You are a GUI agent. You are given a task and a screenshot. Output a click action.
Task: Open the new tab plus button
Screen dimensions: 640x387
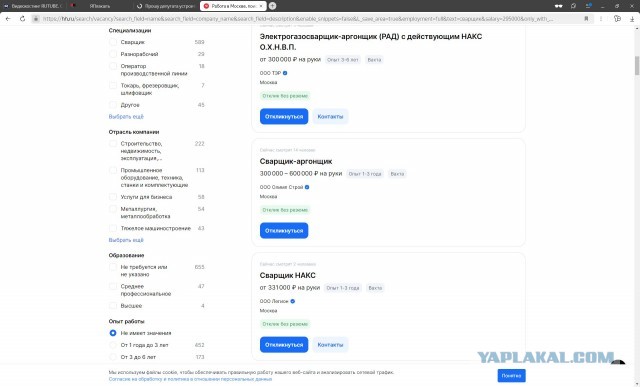(x=272, y=6)
